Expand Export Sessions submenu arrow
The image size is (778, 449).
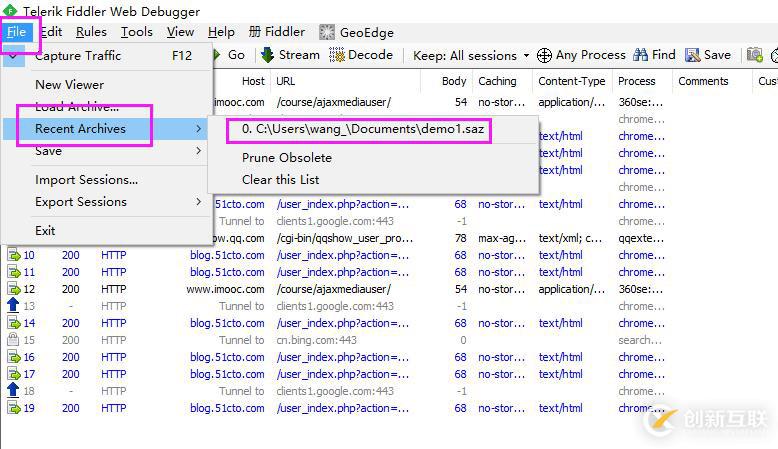pyautogui.click(x=198, y=201)
